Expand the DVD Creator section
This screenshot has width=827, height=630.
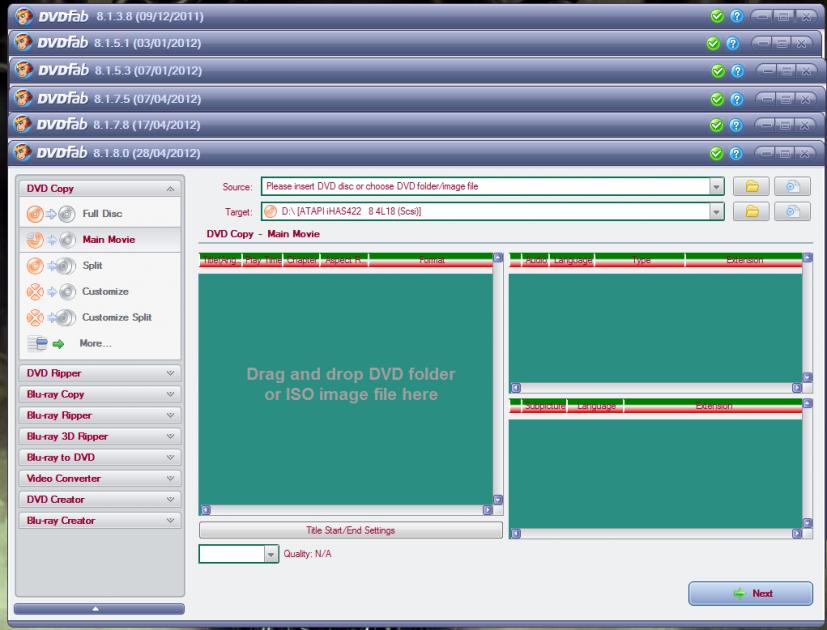pyautogui.click(x=100, y=499)
